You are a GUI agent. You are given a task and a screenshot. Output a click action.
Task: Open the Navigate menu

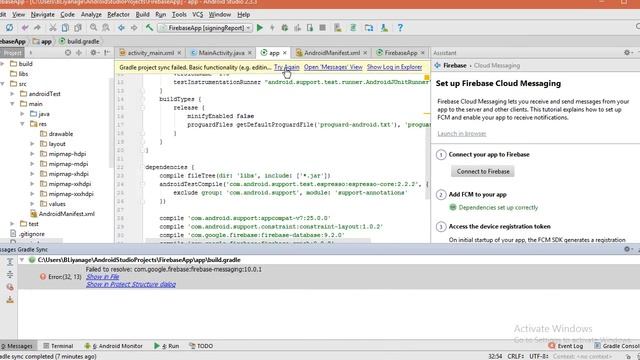point(42,14)
